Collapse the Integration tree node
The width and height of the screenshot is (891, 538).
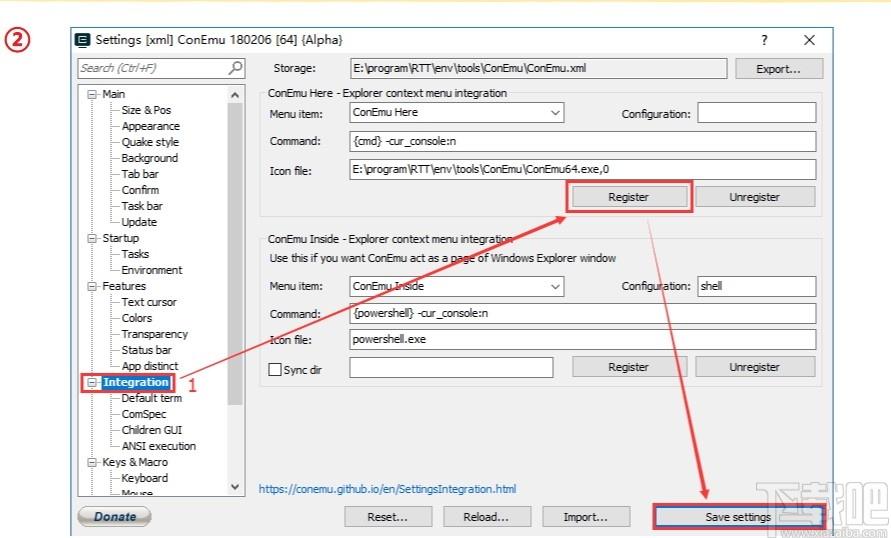tap(92, 382)
